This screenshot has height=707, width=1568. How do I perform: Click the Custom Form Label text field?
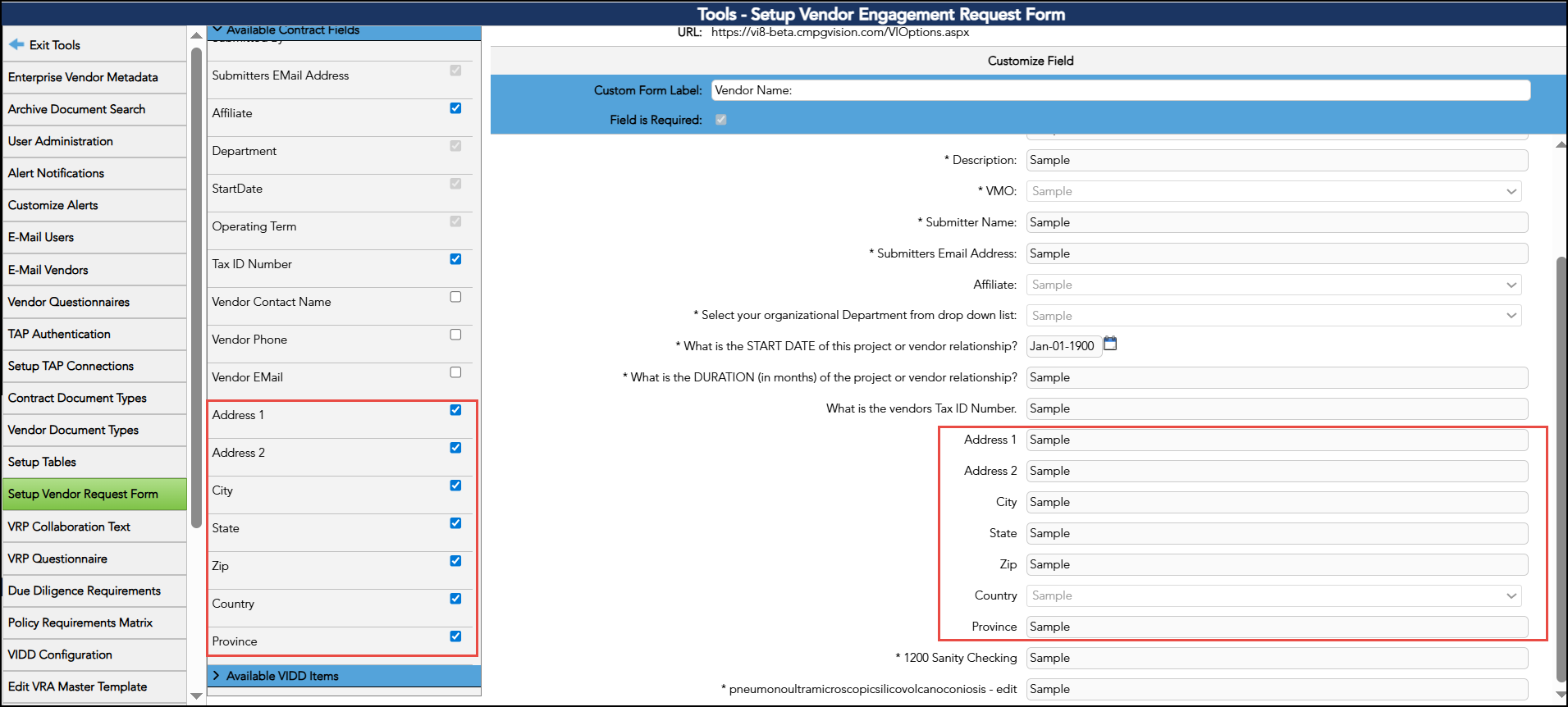point(1120,90)
